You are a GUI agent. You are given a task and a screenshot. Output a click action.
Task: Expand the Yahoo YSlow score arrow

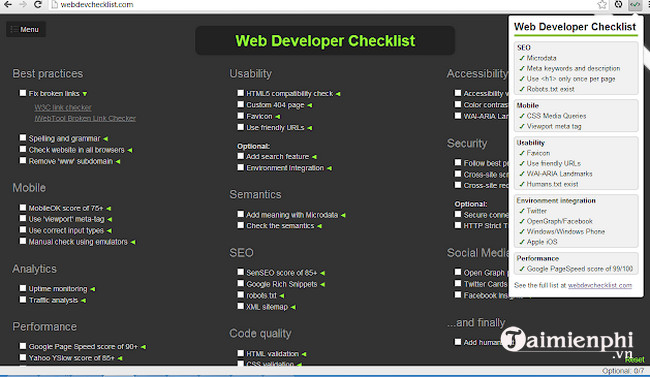(120, 358)
